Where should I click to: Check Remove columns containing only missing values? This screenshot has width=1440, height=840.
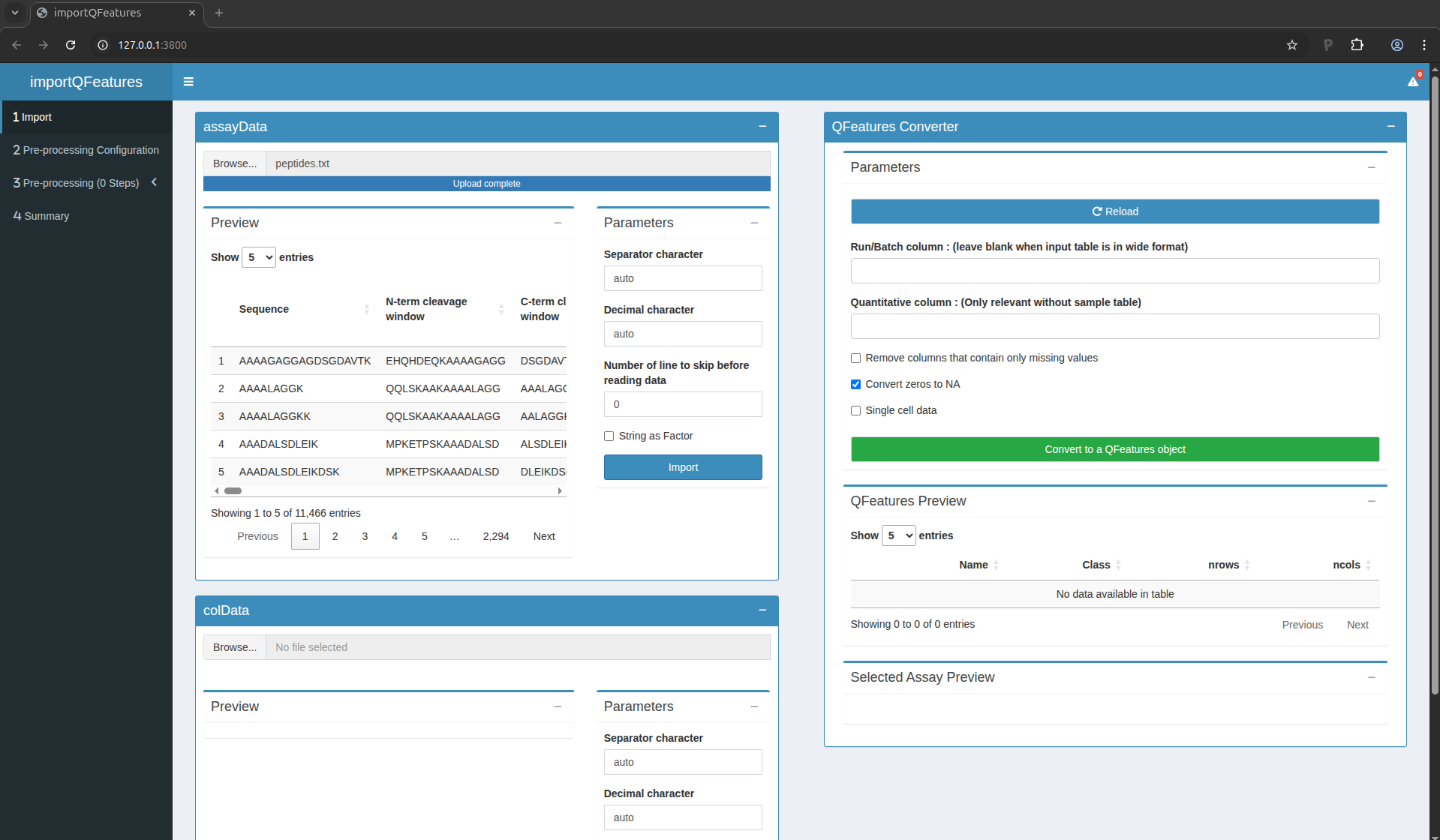(855, 358)
